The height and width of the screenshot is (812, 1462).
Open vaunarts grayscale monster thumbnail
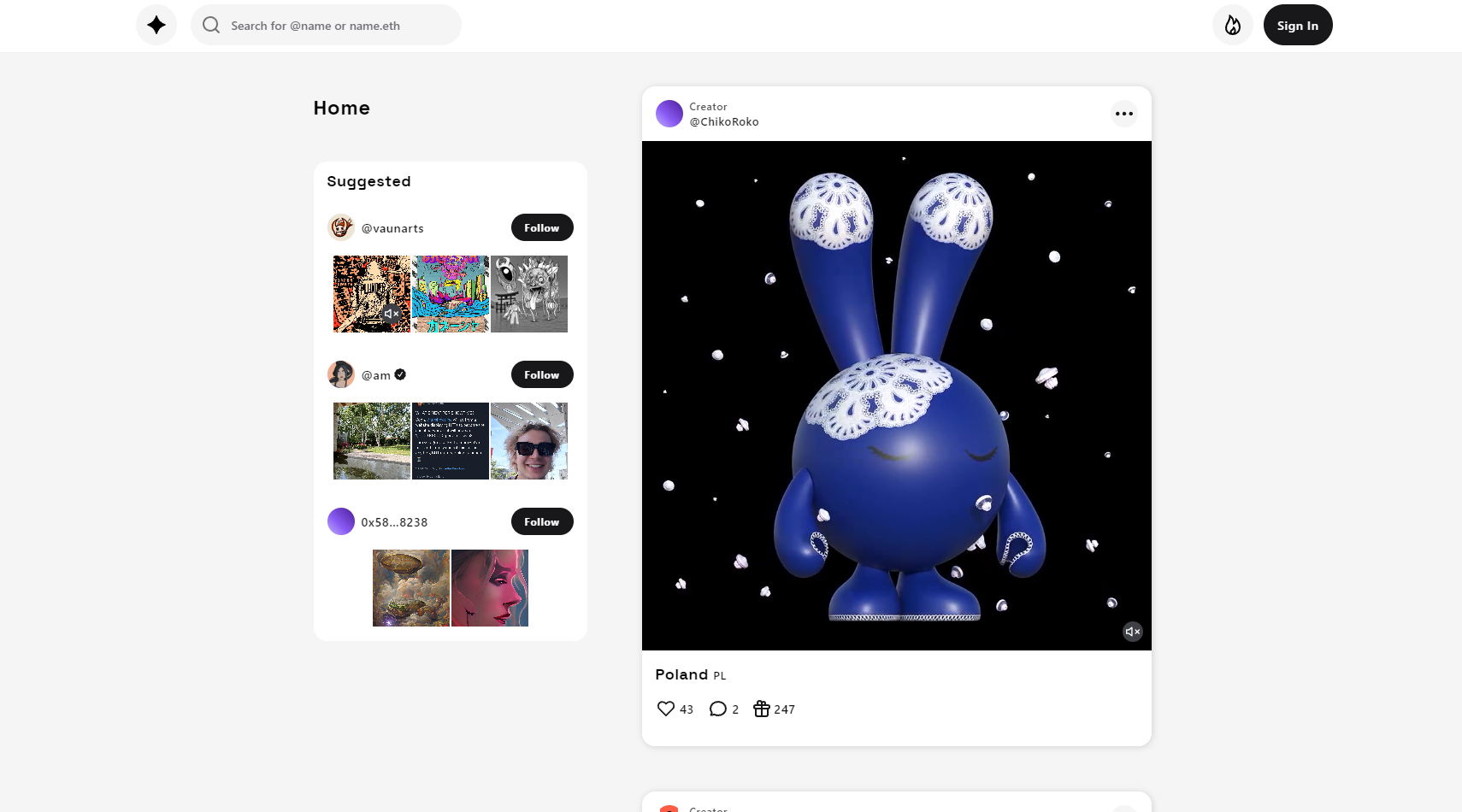(529, 294)
